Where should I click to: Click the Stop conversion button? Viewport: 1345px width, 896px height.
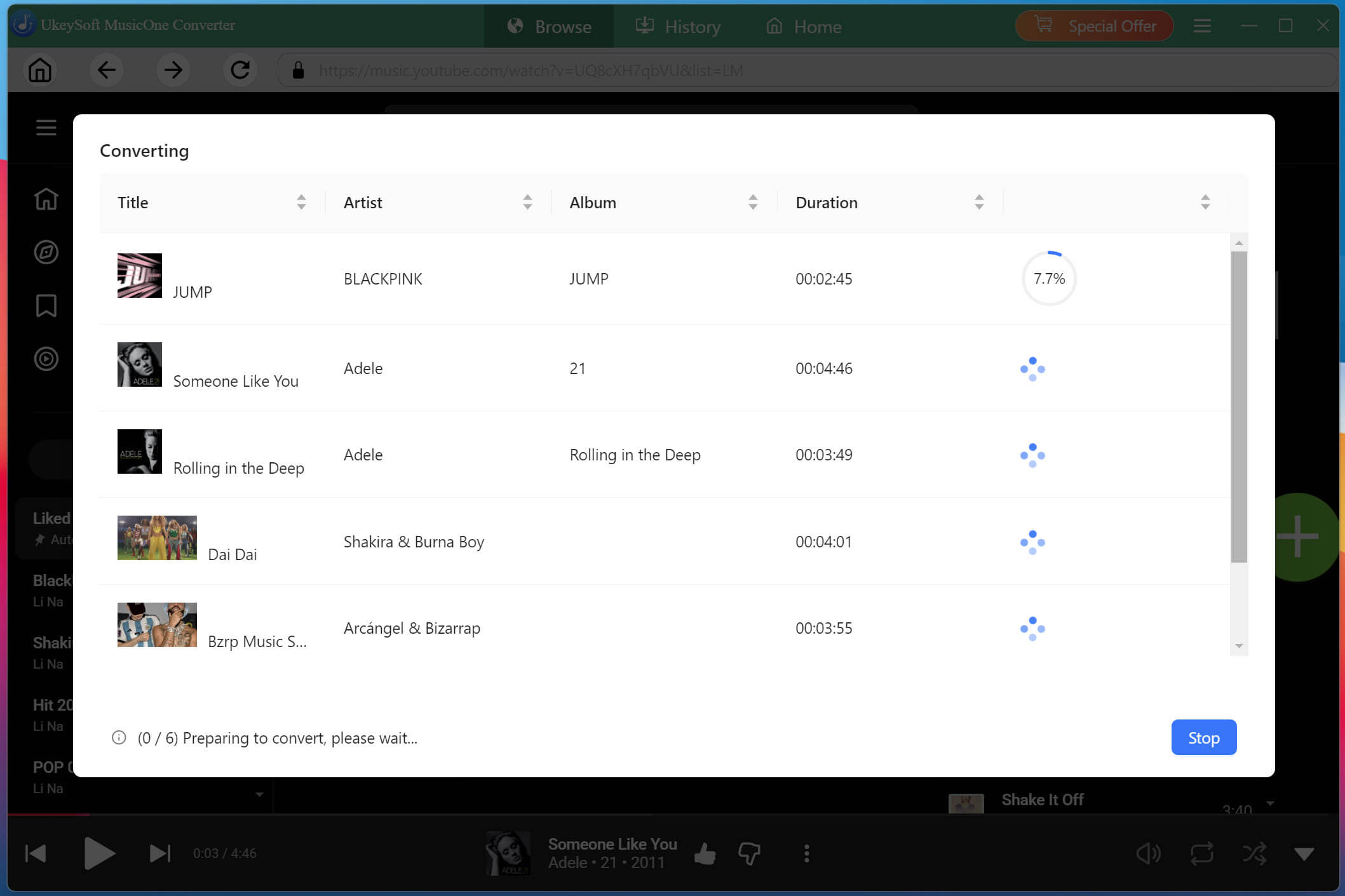(x=1203, y=737)
